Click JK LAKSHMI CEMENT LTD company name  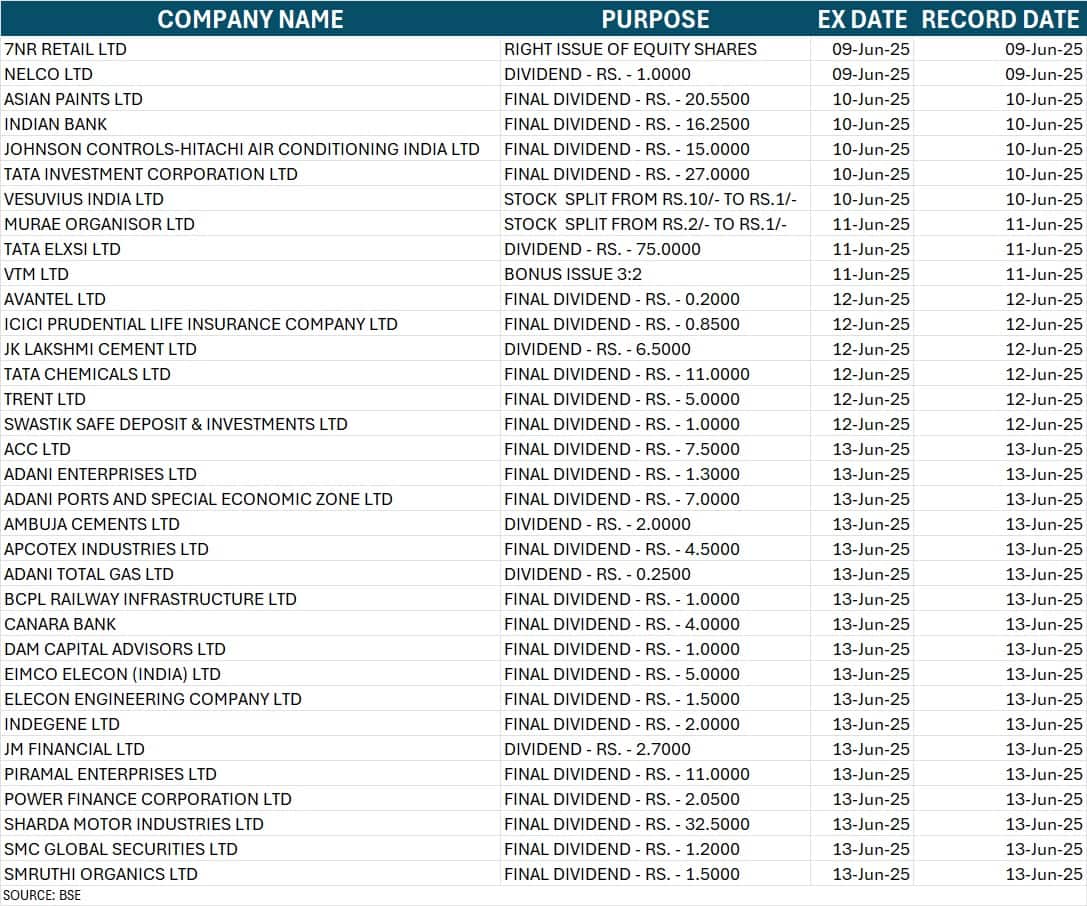[101, 349]
